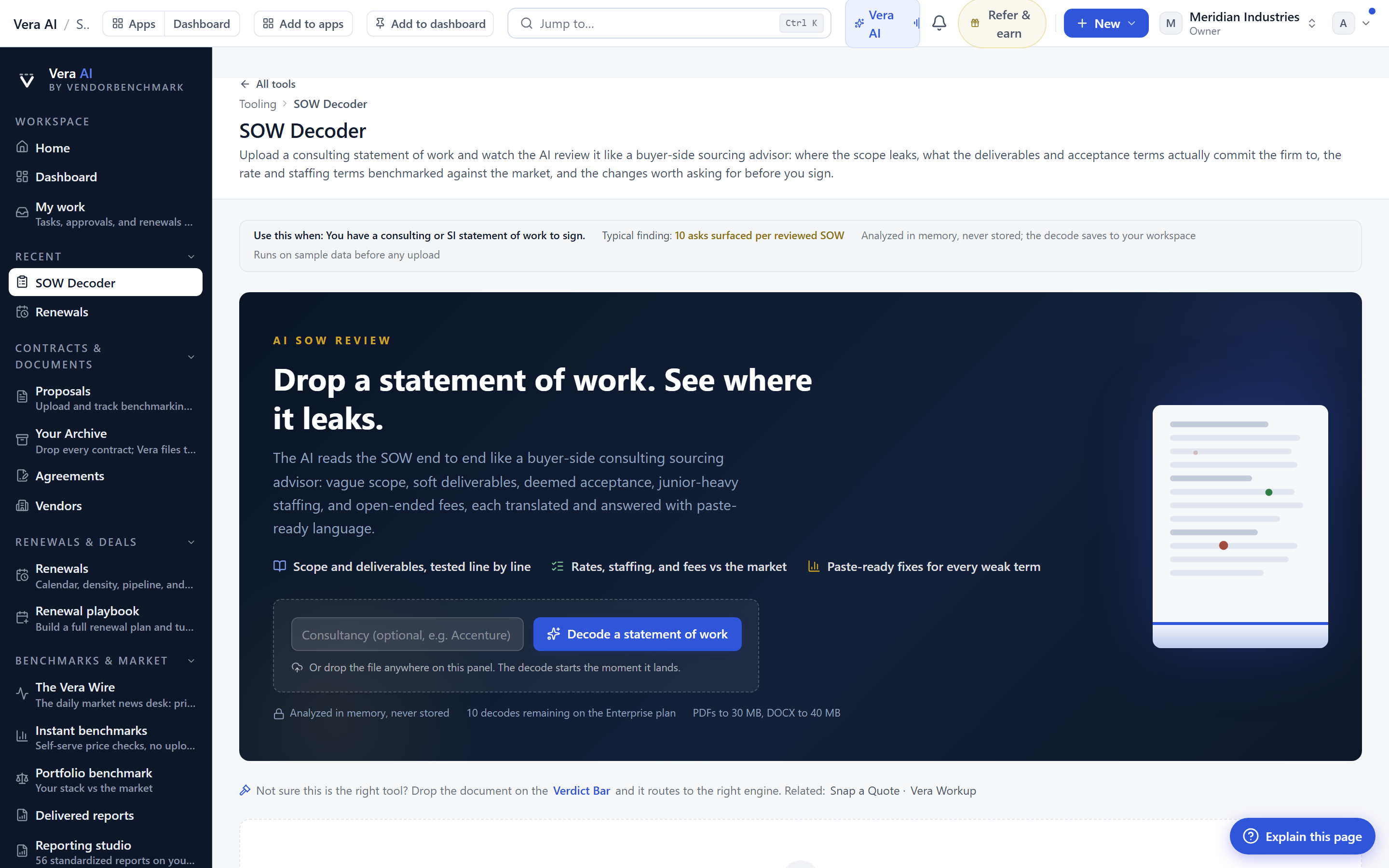Screen dimensions: 1389x868
Task: Click 'PDFs to 30 MB, DOCX to 40 MB'
Action: click(766, 713)
